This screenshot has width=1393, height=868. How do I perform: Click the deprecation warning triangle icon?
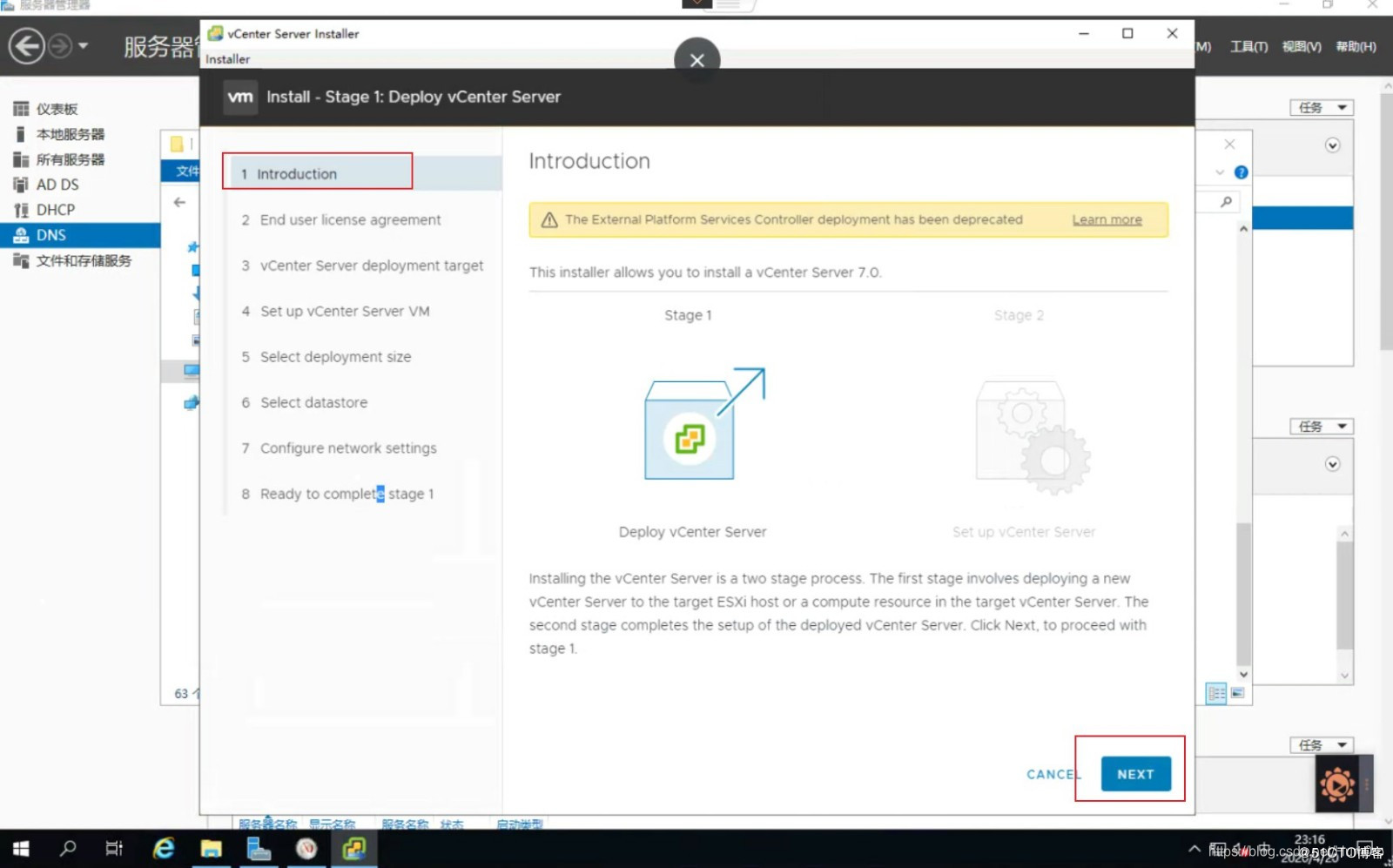tap(549, 220)
